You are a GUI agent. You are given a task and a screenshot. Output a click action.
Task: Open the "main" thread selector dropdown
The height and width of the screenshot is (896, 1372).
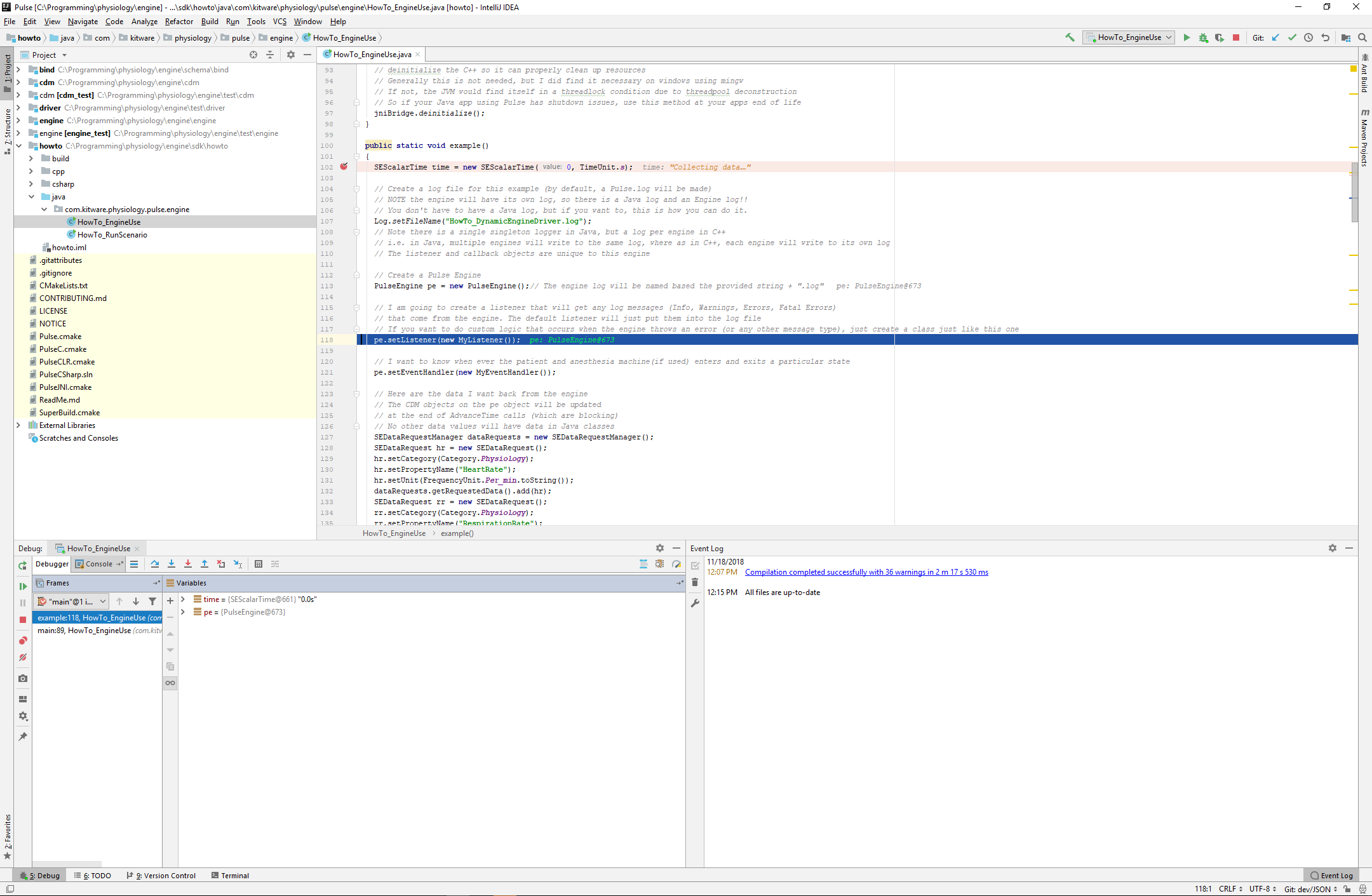pos(72,601)
